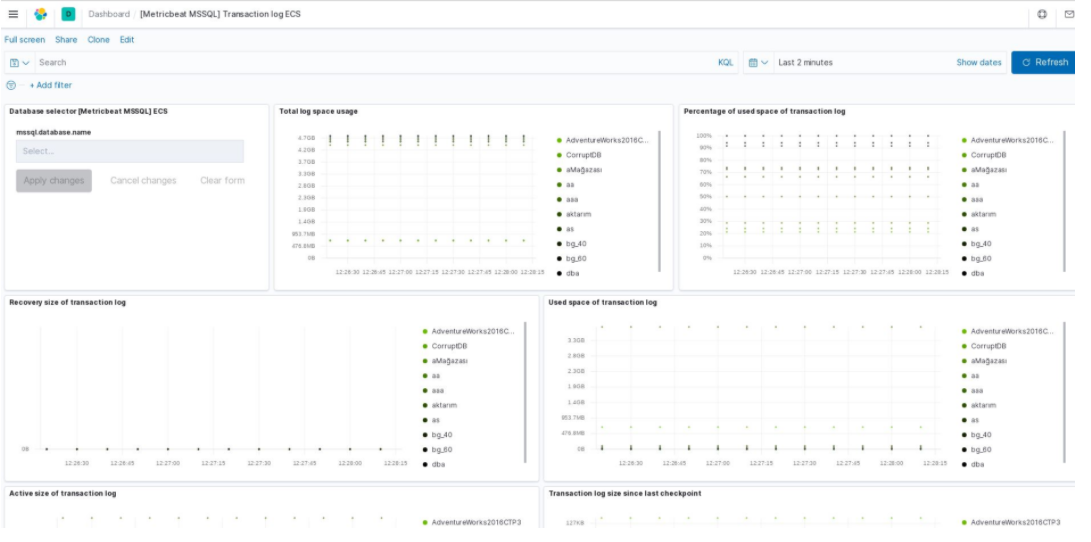Viewport: 1091px width, 542px height.
Task: Toggle aktarım legend in Total log space usage
Action: coord(574,214)
